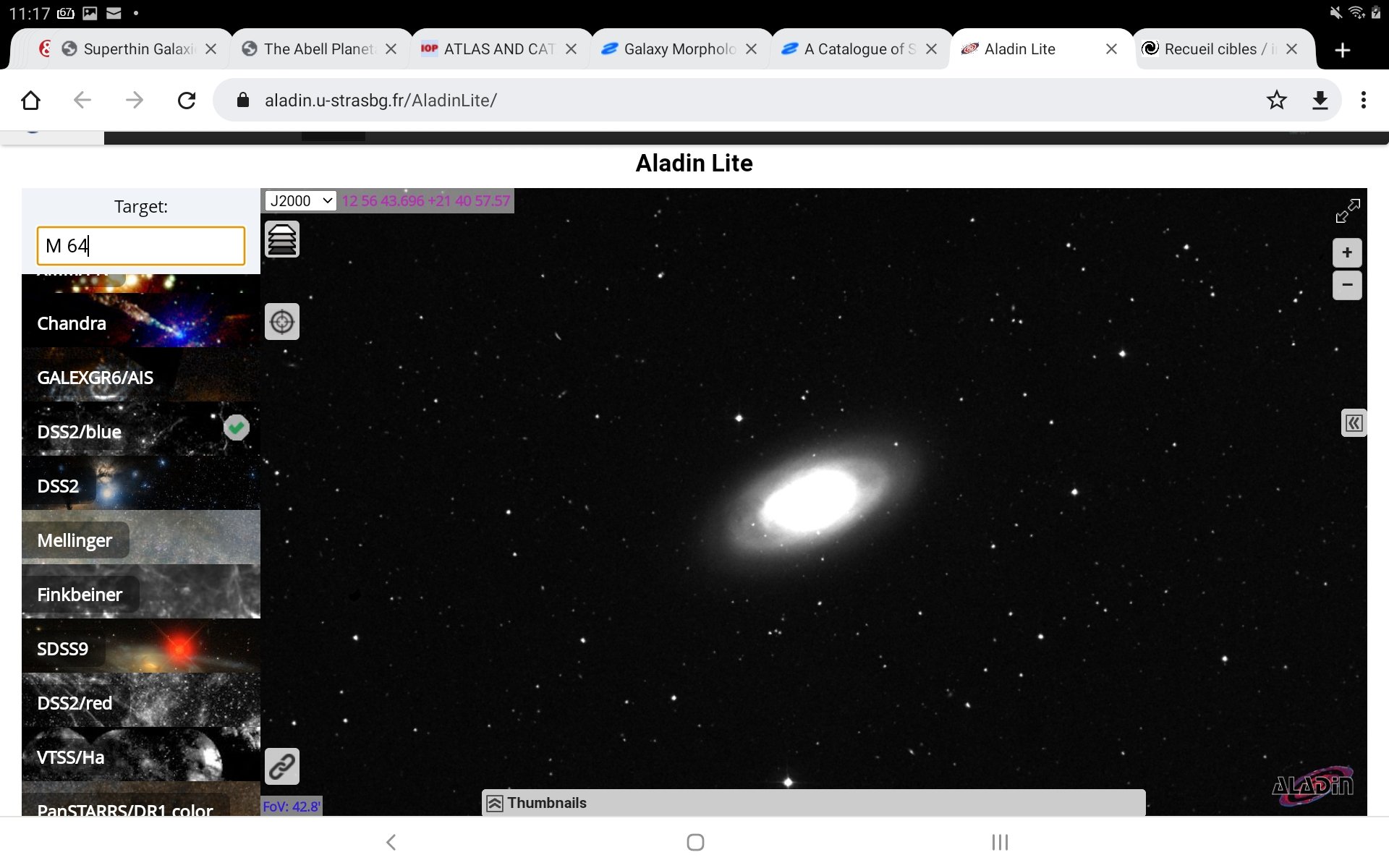Click the Target input field
The width and height of the screenshot is (1389, 868).
pos(141,246)
